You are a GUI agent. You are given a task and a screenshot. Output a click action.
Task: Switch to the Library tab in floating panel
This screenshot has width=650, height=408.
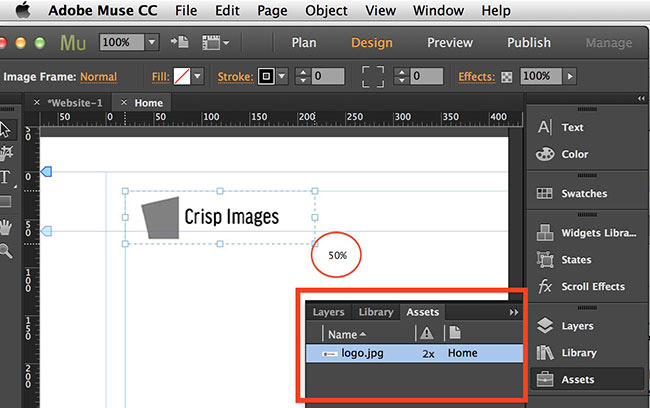[376, 312]
